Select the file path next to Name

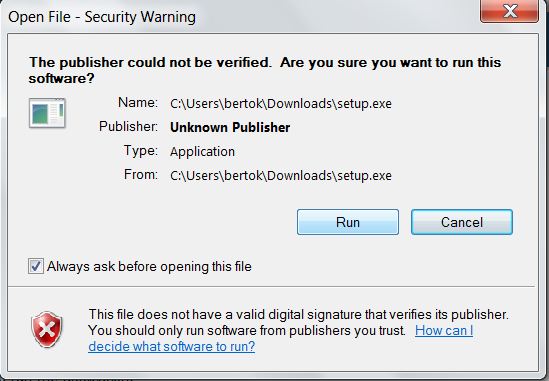coord(281,104)
